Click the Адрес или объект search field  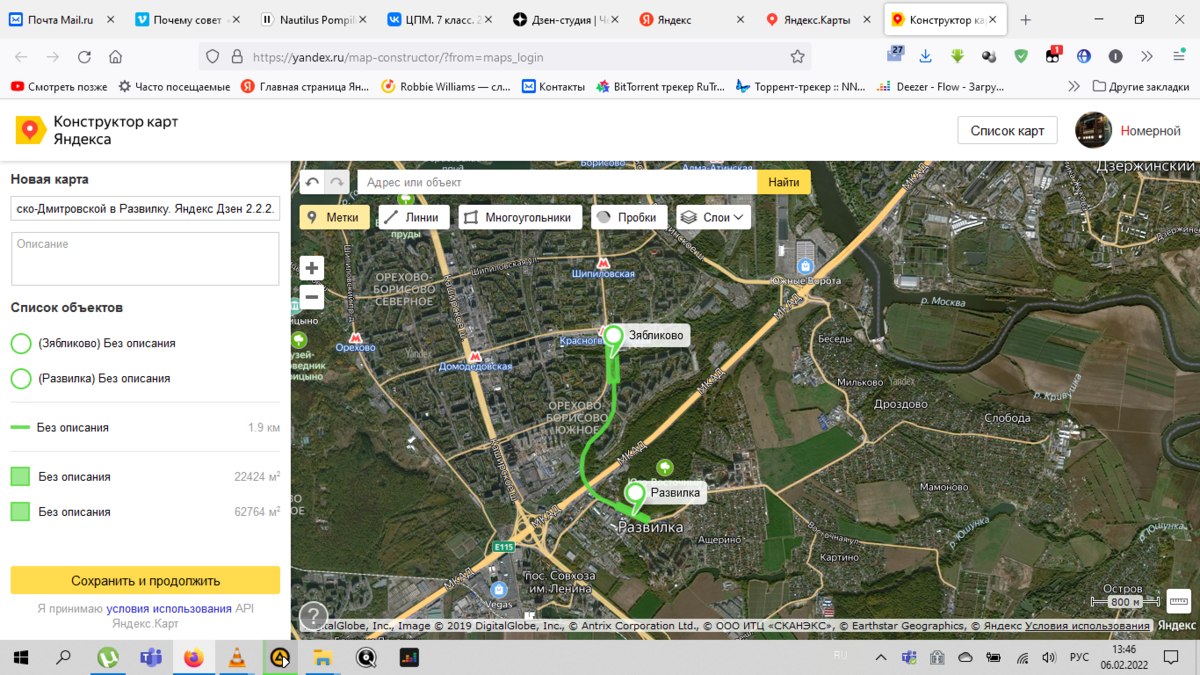coord(557,182)
